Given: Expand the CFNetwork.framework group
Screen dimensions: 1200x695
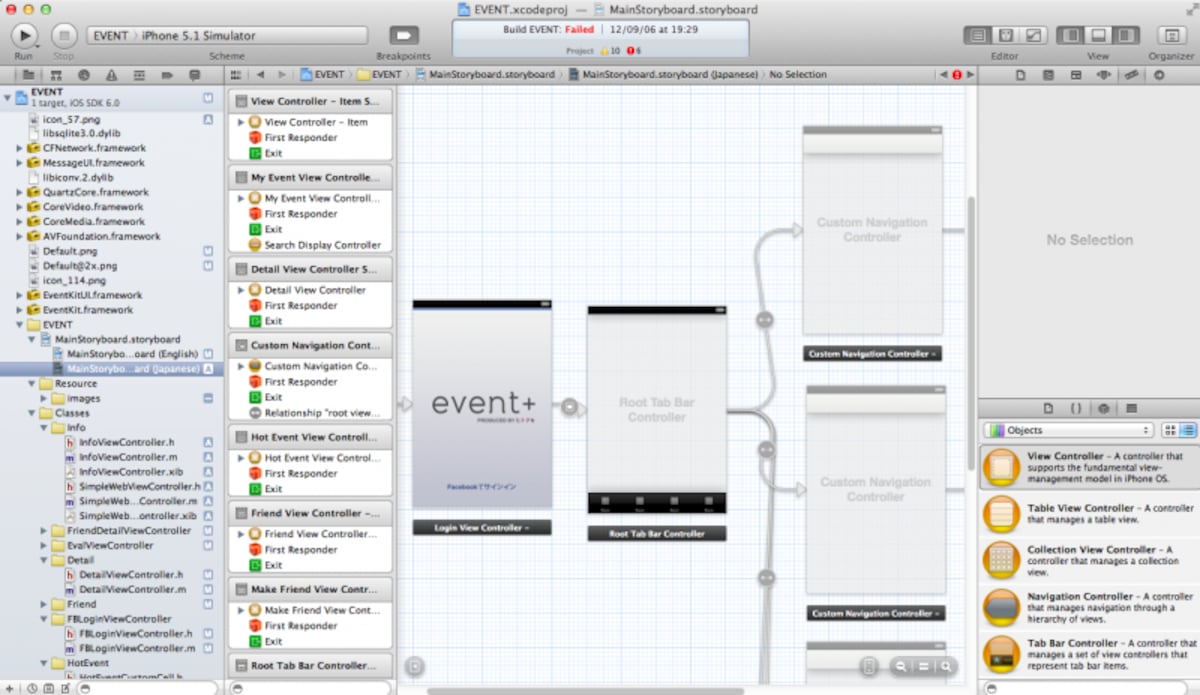Looking at the screenshot, I should [x=19, y=148].
